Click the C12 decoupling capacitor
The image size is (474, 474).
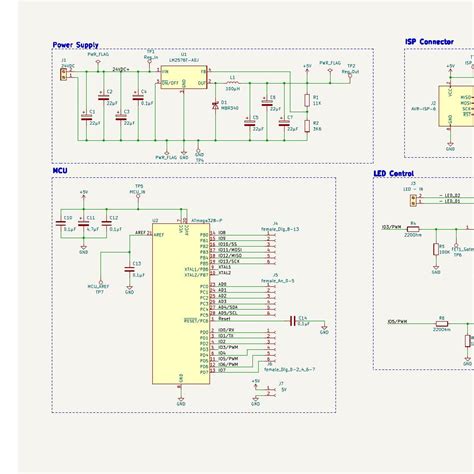click(x=107, y=223)
